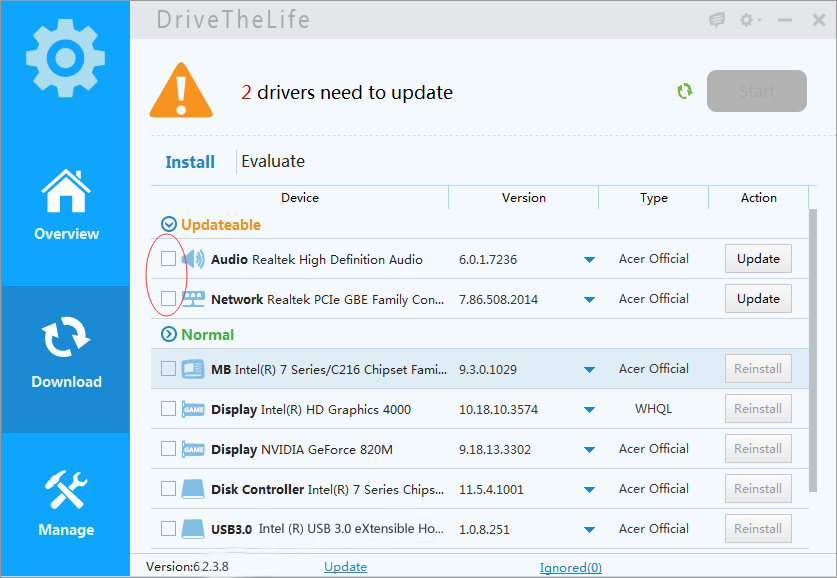Click the Audio speaker device icon
The width and height of the screenshot is (837, 578).
pos(193,259)
